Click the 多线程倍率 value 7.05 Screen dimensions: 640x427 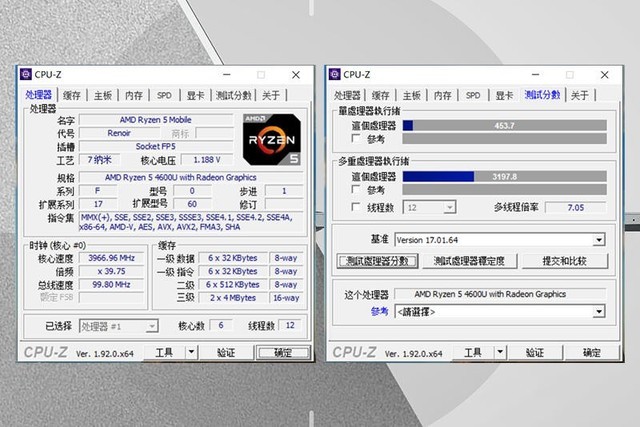coord(576,207)
